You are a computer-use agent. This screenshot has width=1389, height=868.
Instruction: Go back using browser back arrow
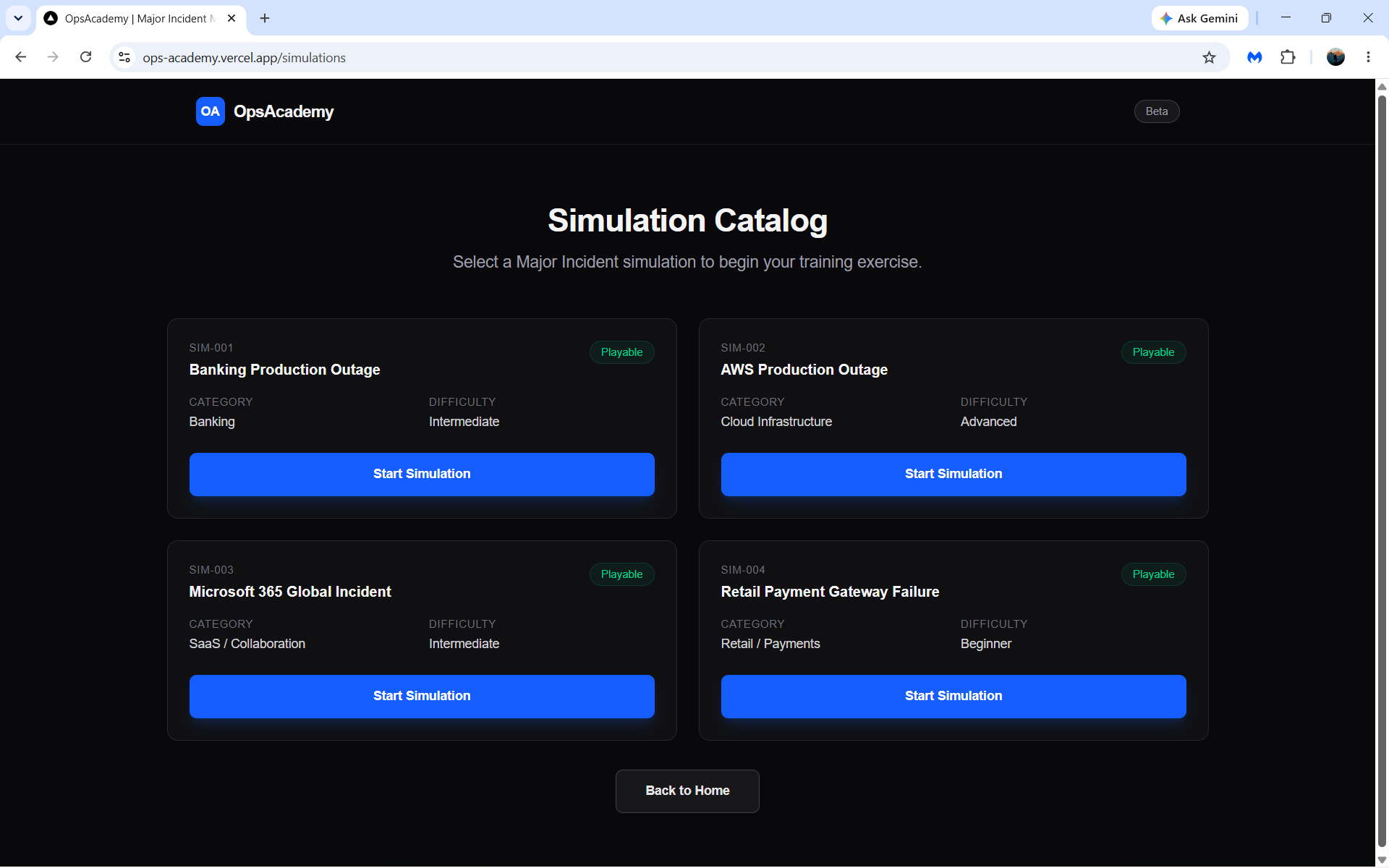click(x=21, y=57)
